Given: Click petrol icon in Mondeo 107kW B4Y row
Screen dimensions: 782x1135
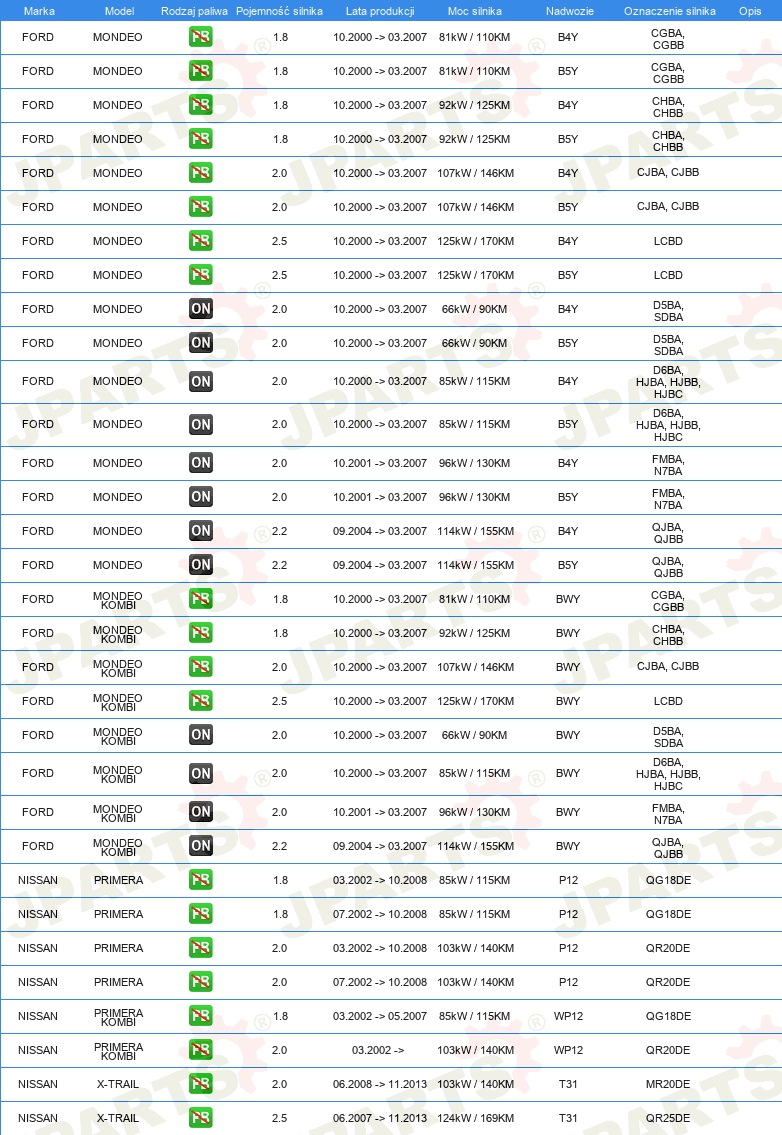Looking at the screenshot, I should 201,173.
